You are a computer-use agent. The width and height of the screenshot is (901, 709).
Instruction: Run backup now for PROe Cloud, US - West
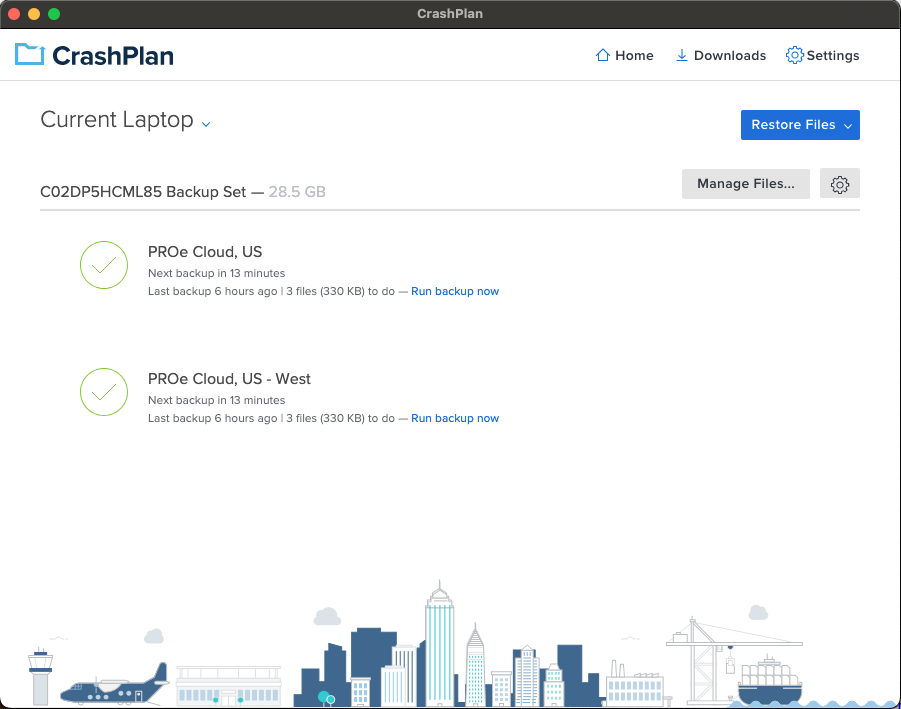click(455, 418)
